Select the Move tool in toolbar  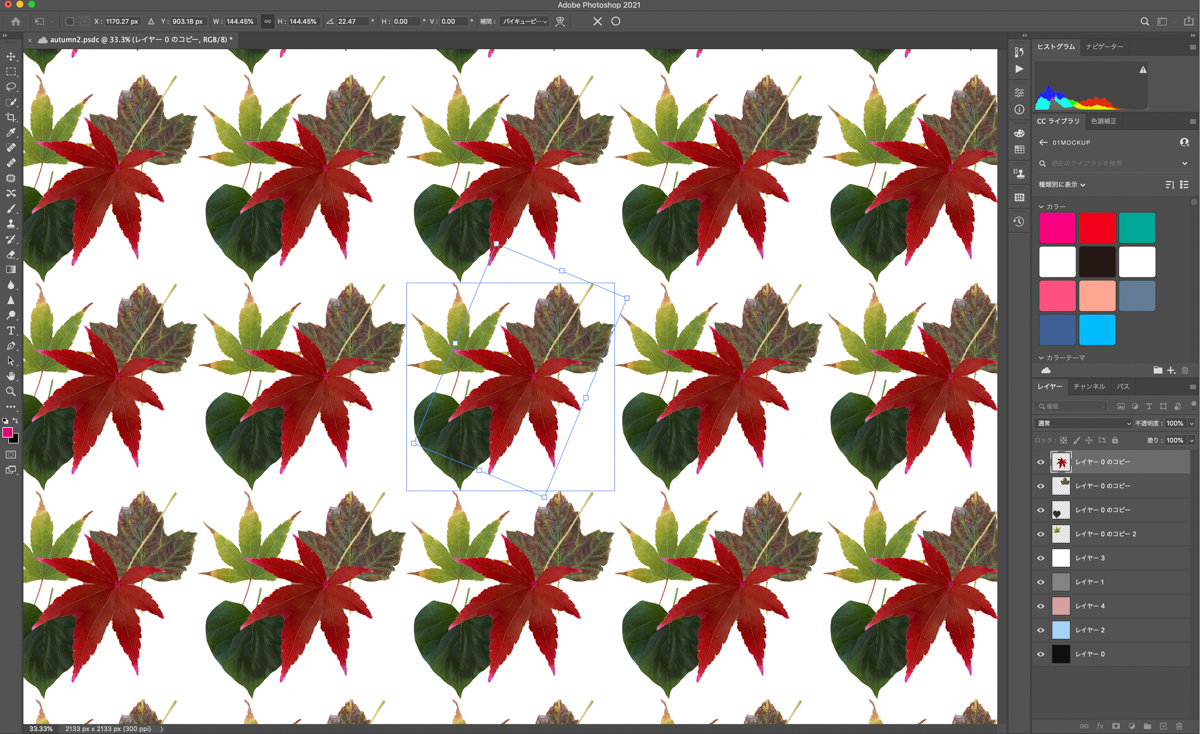click(x=11, y=57)
